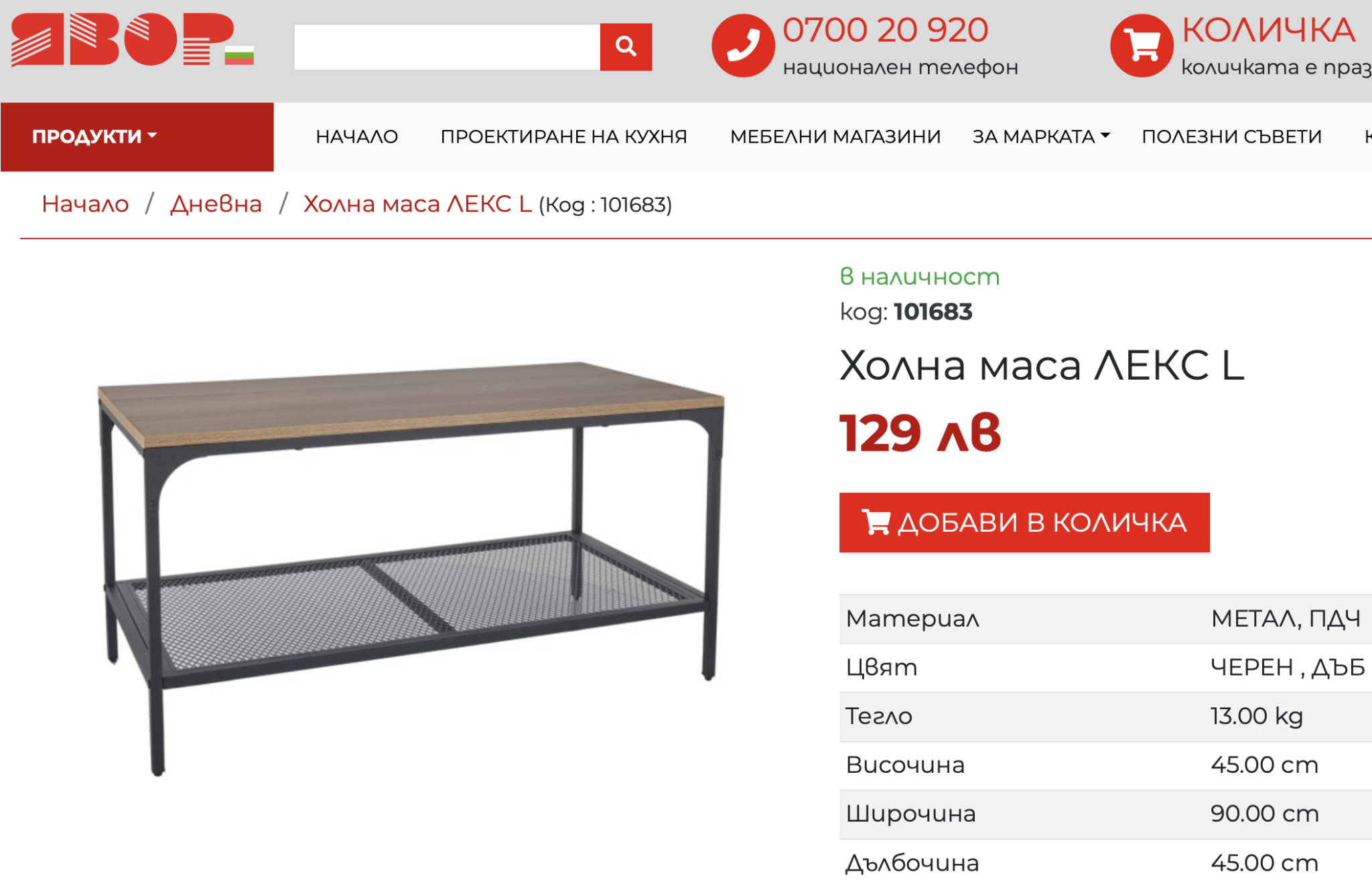Viewport: 1372px width, 884px height.
Task: Open the НАЧАЛО menu item
Action: coord(357,137)
